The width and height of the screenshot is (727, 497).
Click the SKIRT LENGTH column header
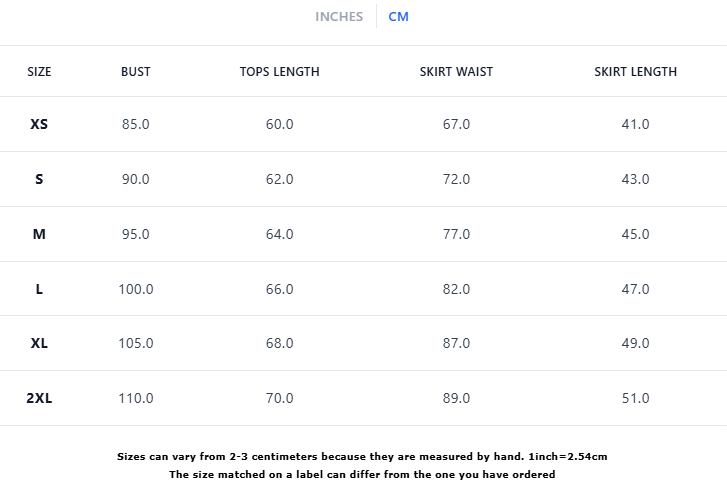(x=635, y=72)
